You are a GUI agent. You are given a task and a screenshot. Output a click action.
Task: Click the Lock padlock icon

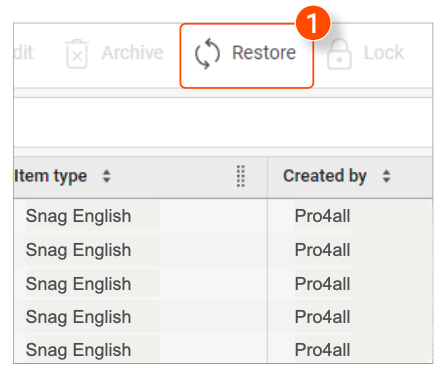pyautogui.click(x=339, y=54)
